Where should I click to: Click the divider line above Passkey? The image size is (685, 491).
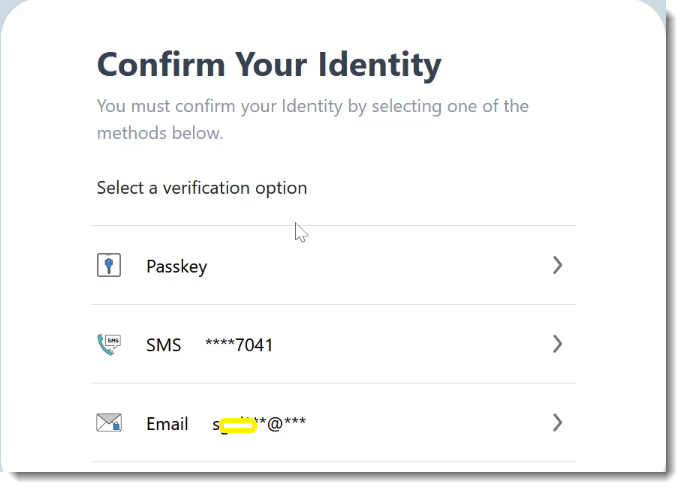click(333, 225)
